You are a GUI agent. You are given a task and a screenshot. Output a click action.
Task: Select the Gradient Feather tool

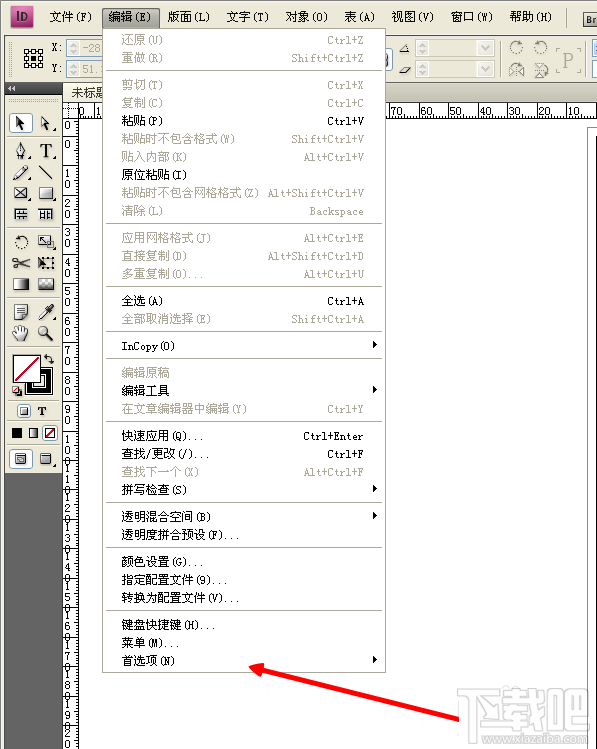click(x=46, y=284)
